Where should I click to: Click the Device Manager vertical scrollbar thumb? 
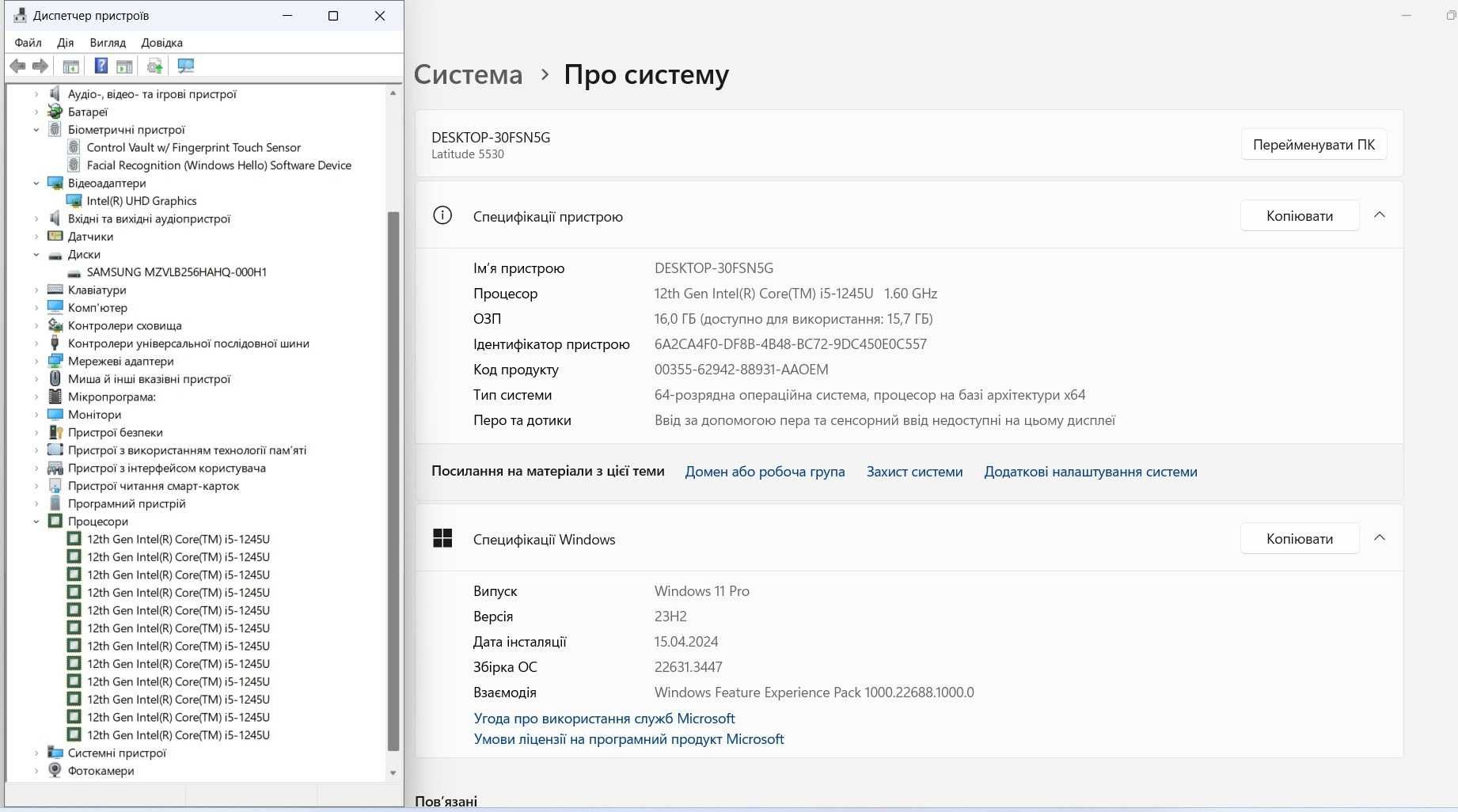393,481
